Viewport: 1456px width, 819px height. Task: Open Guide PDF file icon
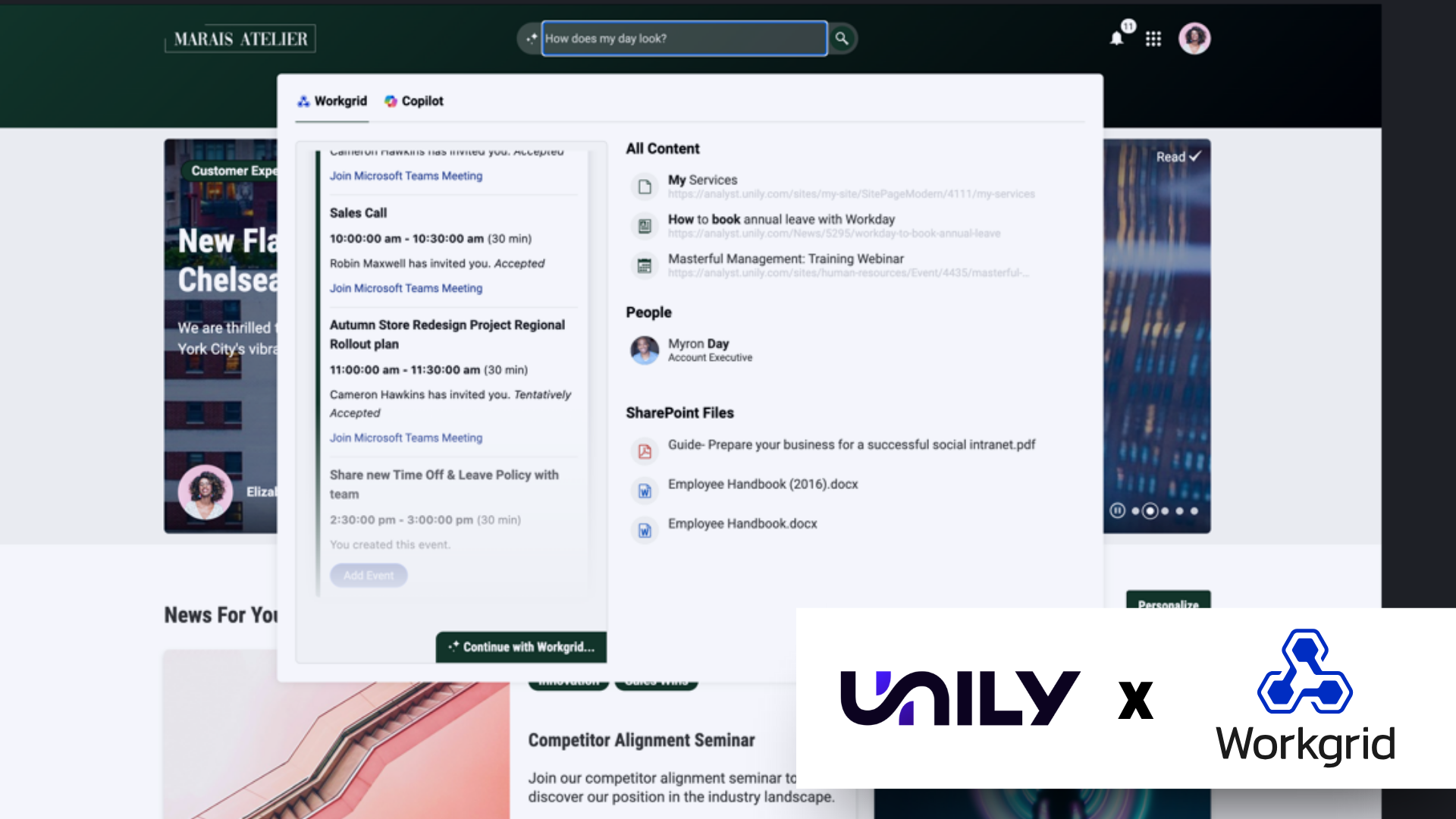click(x=645, y=452)
